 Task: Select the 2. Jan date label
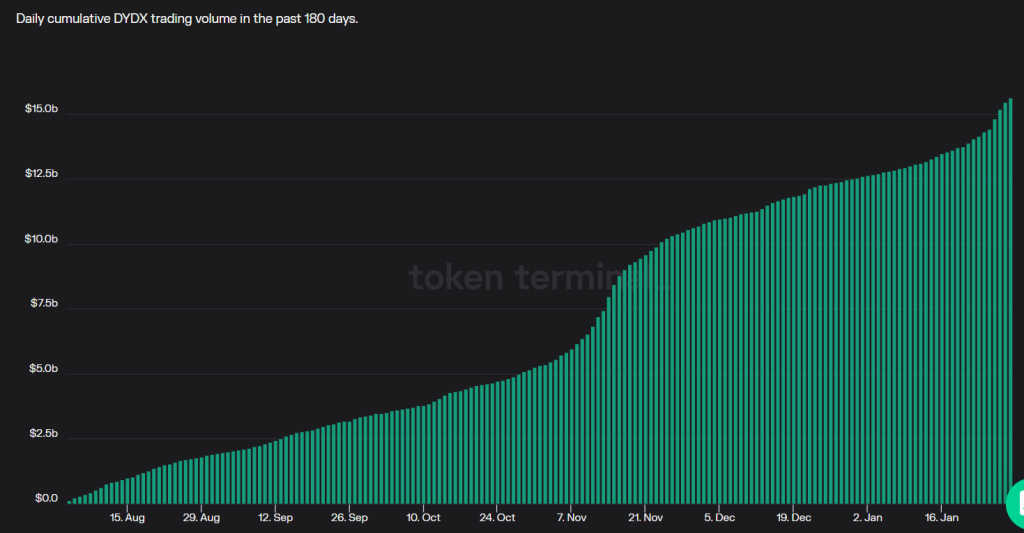coord(867,517)
